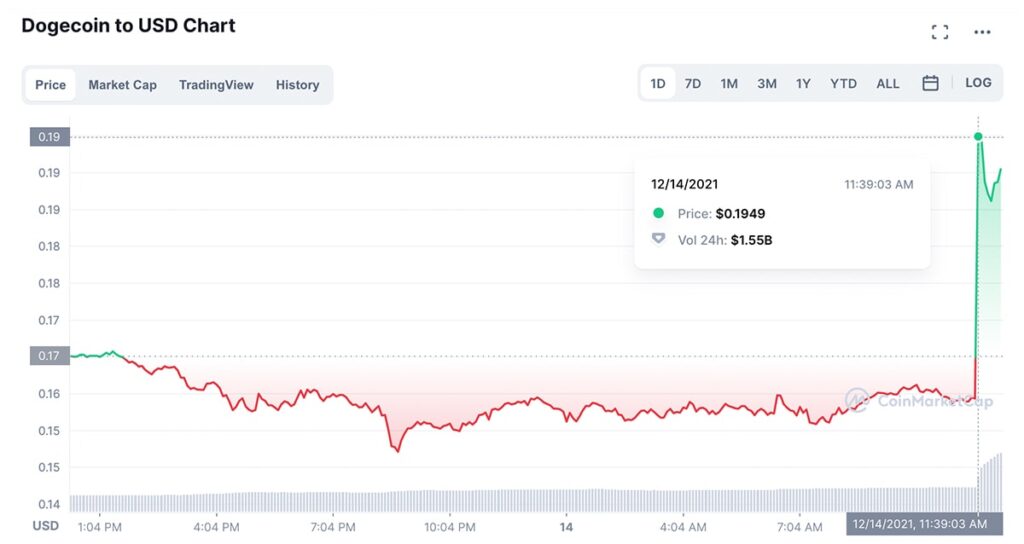Open the TradingView tab
The image size is (1024, 544).
click(216, 85)
